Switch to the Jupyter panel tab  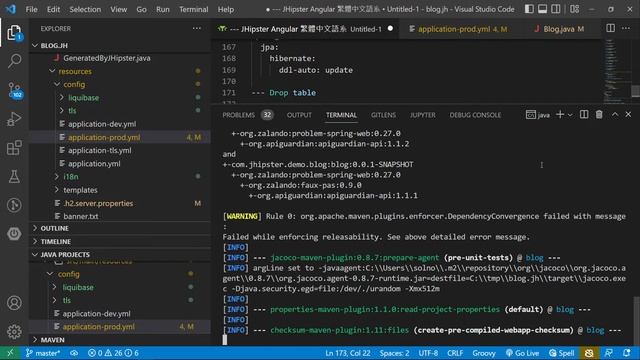pyautogui.click(x=422, y=115)
